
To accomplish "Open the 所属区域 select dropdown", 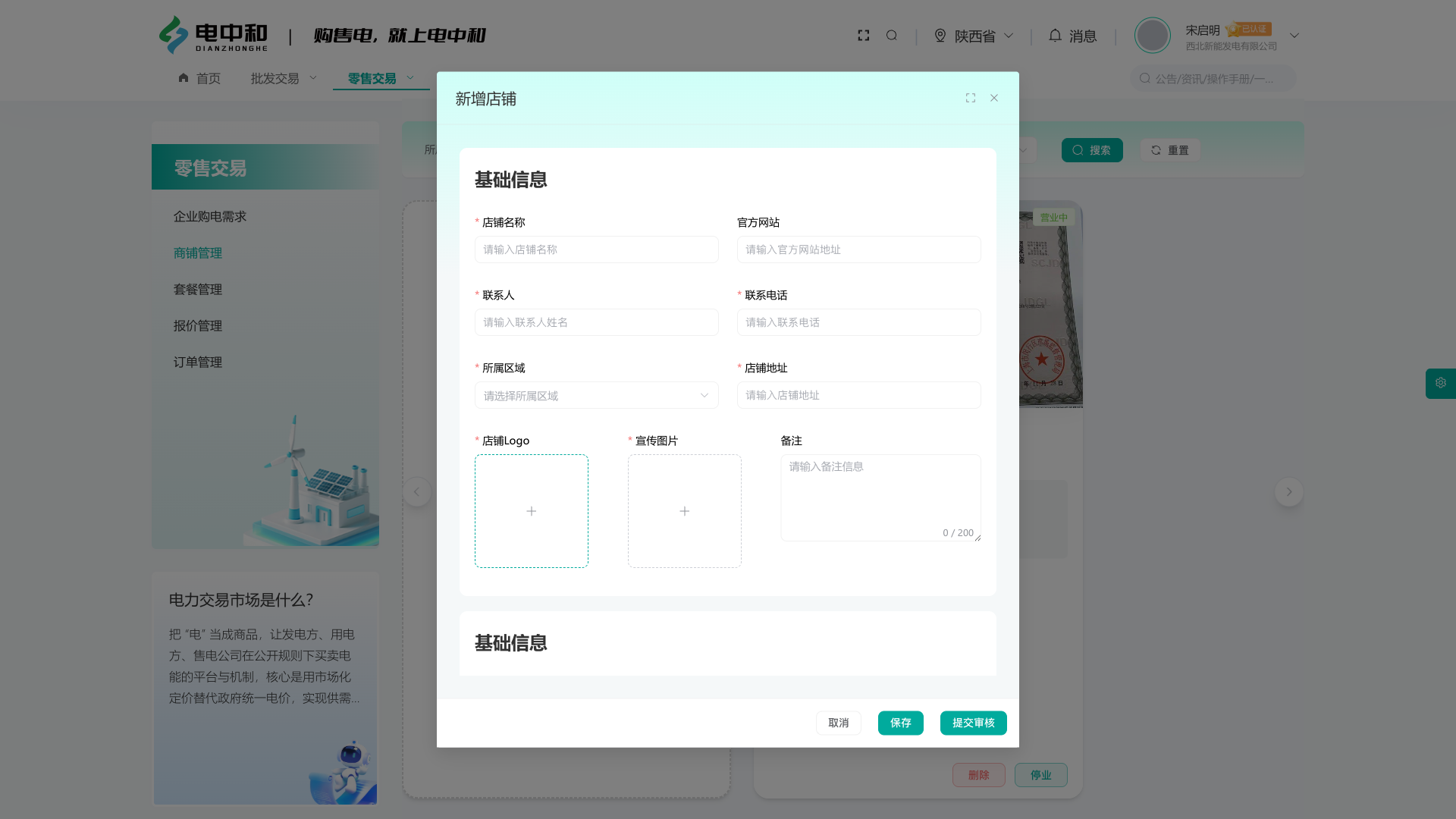I will pyautogui.click(x=597, y=395).
